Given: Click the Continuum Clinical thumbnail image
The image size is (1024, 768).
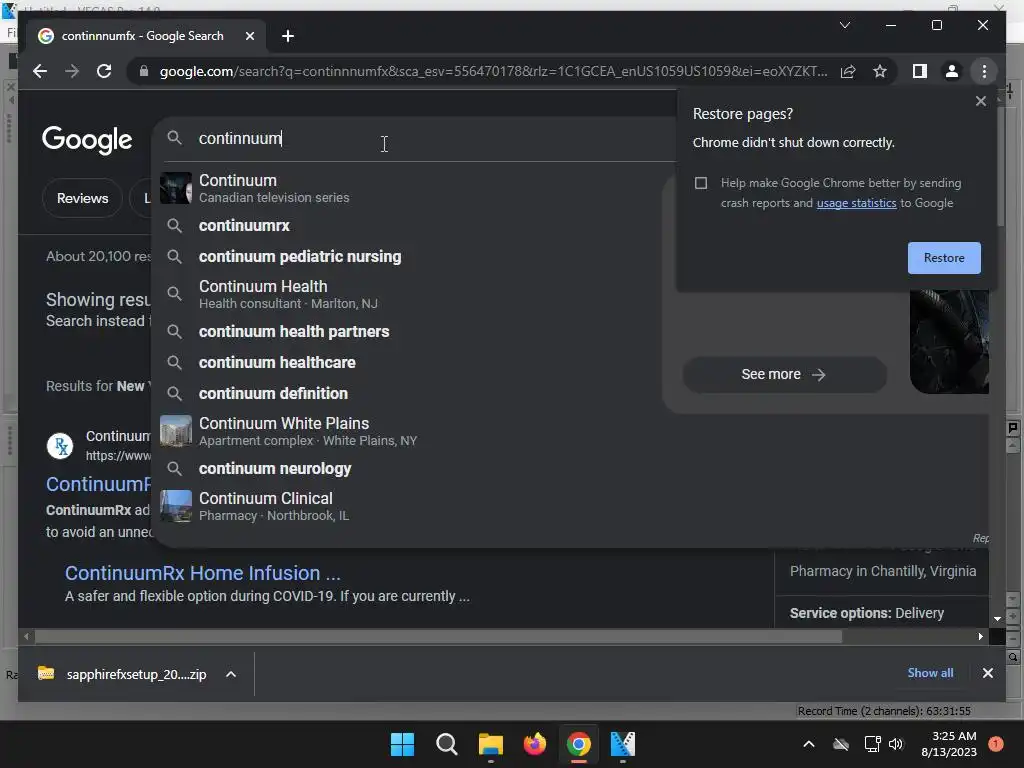Looking at the screenshot, I should (x=176, y=506).
